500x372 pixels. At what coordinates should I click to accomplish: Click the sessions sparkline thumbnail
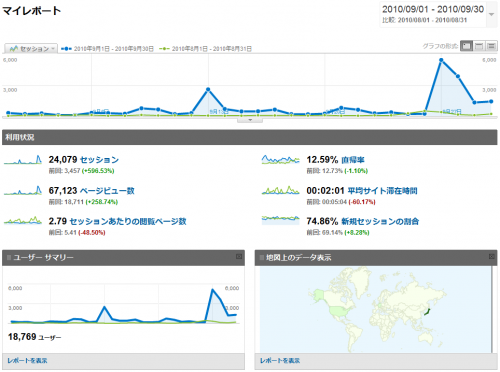pos(23,160)
